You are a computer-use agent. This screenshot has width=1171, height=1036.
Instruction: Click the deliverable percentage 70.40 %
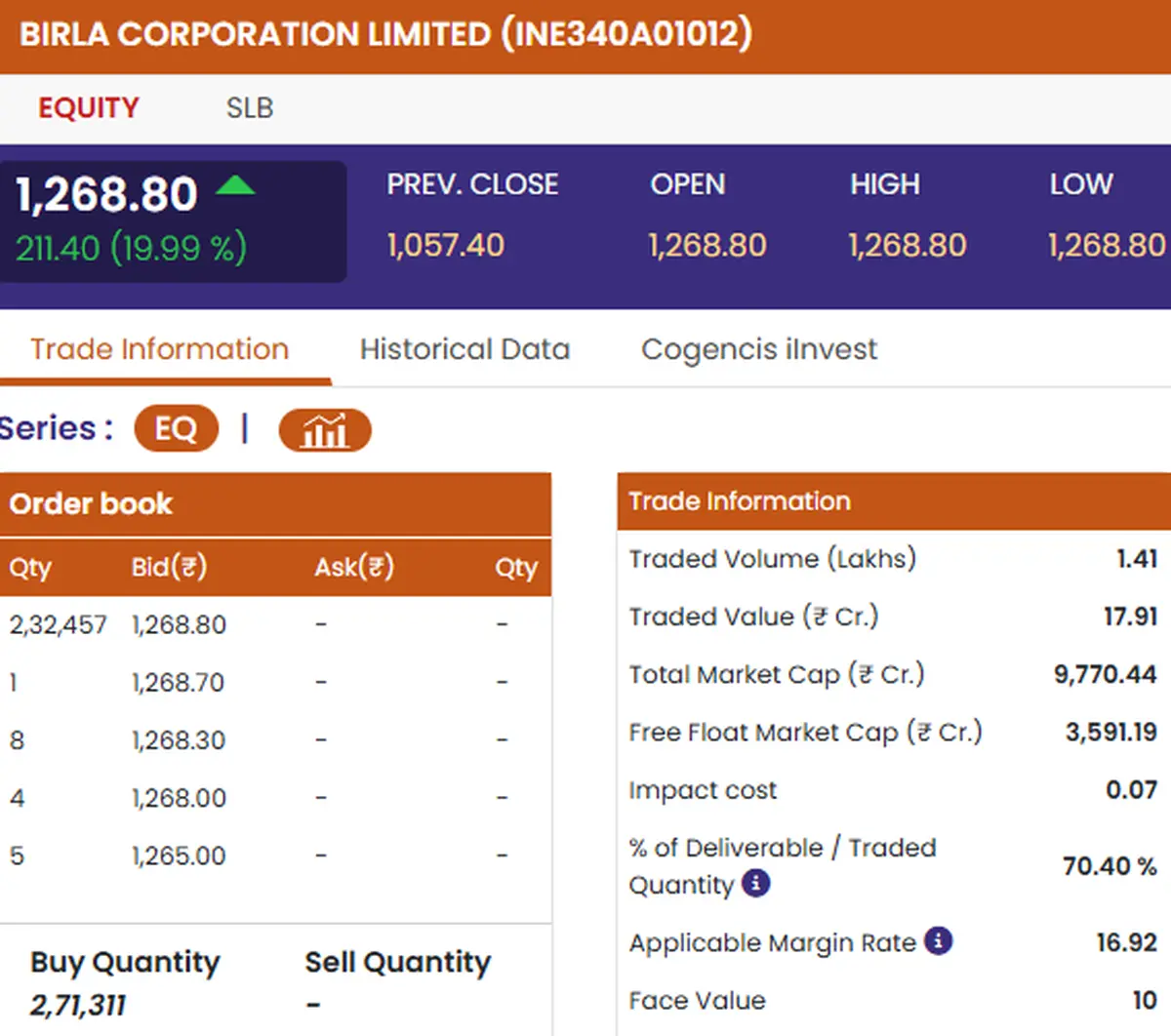coord(1110,866)
